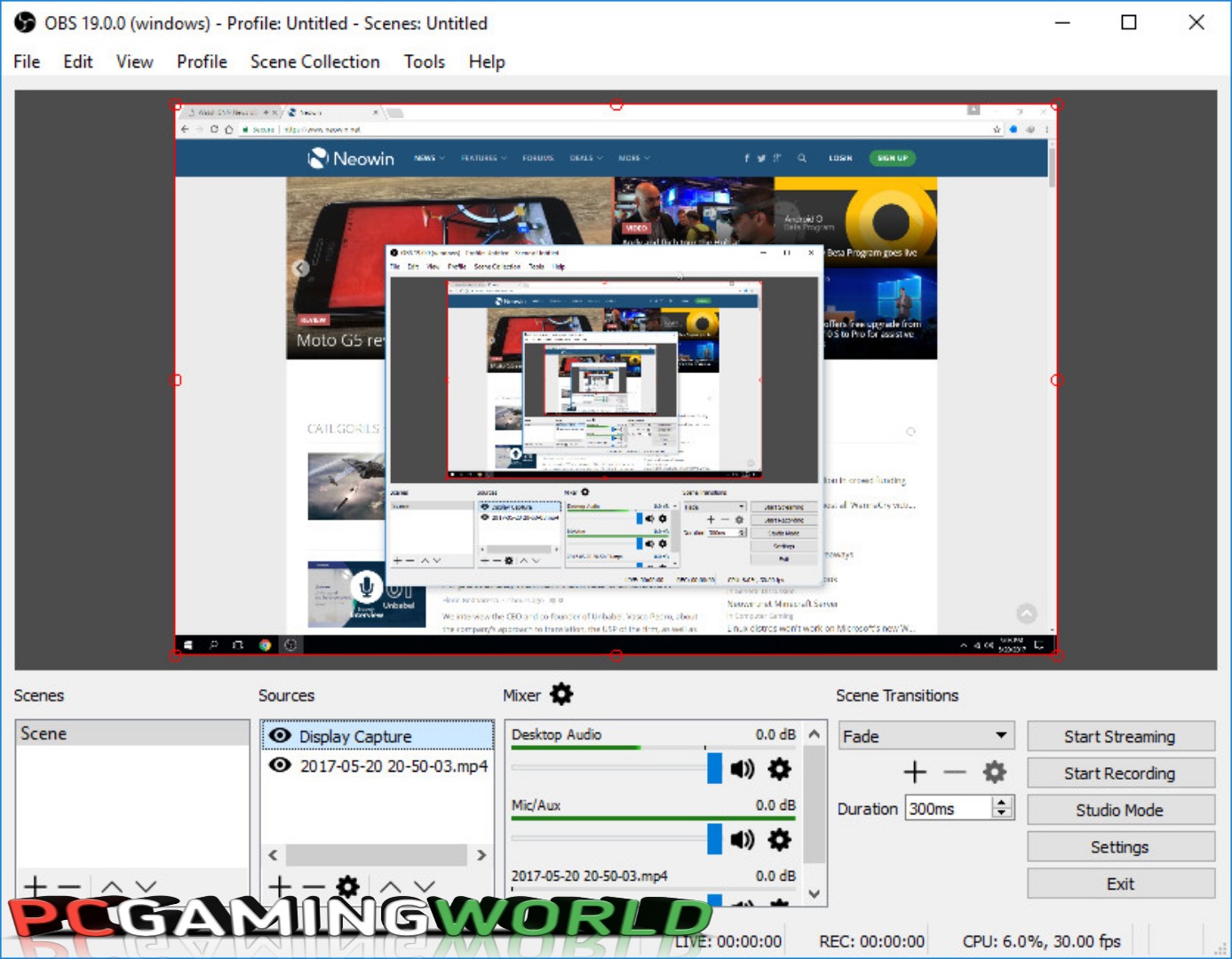Increase transition duration with up stepper
Viewport: 1232px width, 959px height.
(1002, 802)
